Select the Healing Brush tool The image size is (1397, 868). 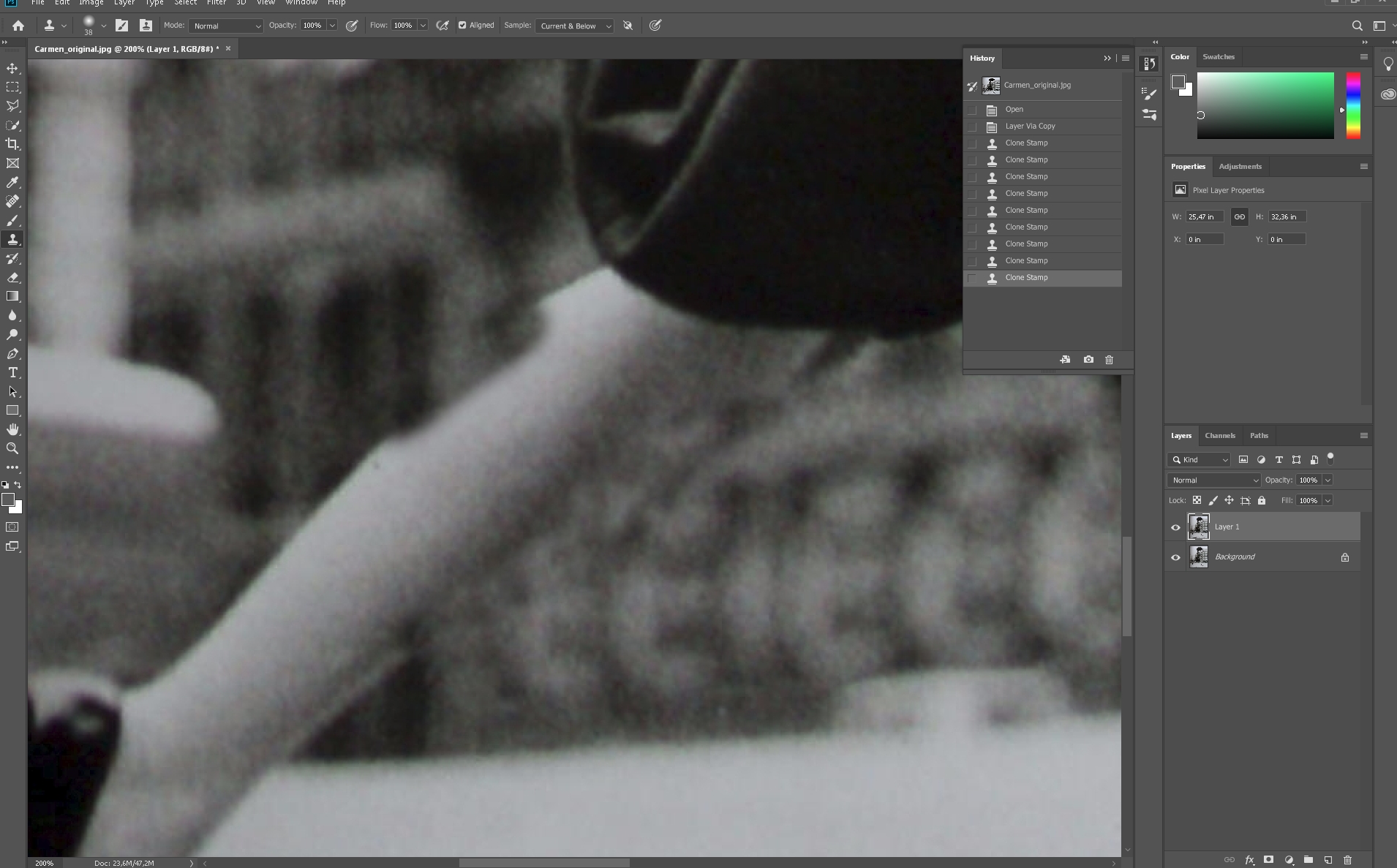(x=12, y=201)
